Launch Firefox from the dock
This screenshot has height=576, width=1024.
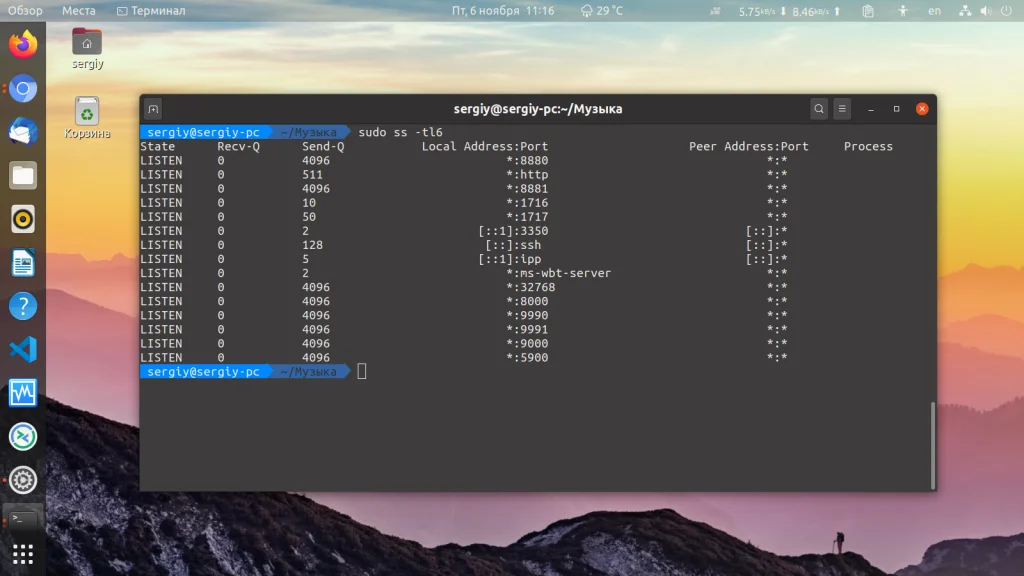click(23, 45)
